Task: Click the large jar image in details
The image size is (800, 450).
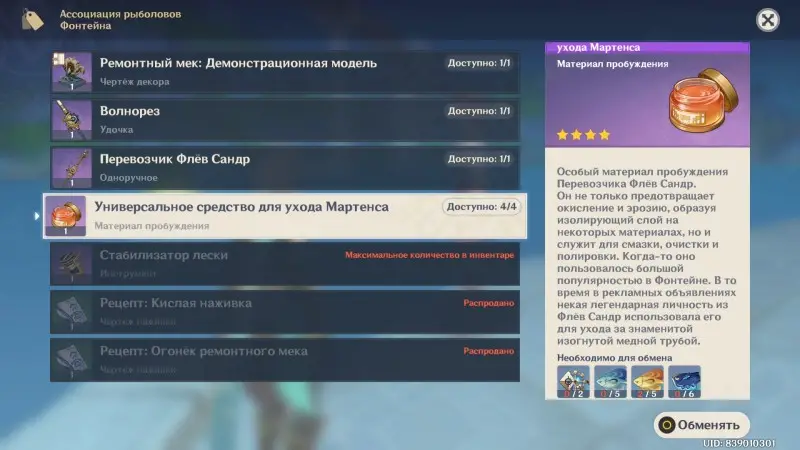Action: click(x=703, y=101)
